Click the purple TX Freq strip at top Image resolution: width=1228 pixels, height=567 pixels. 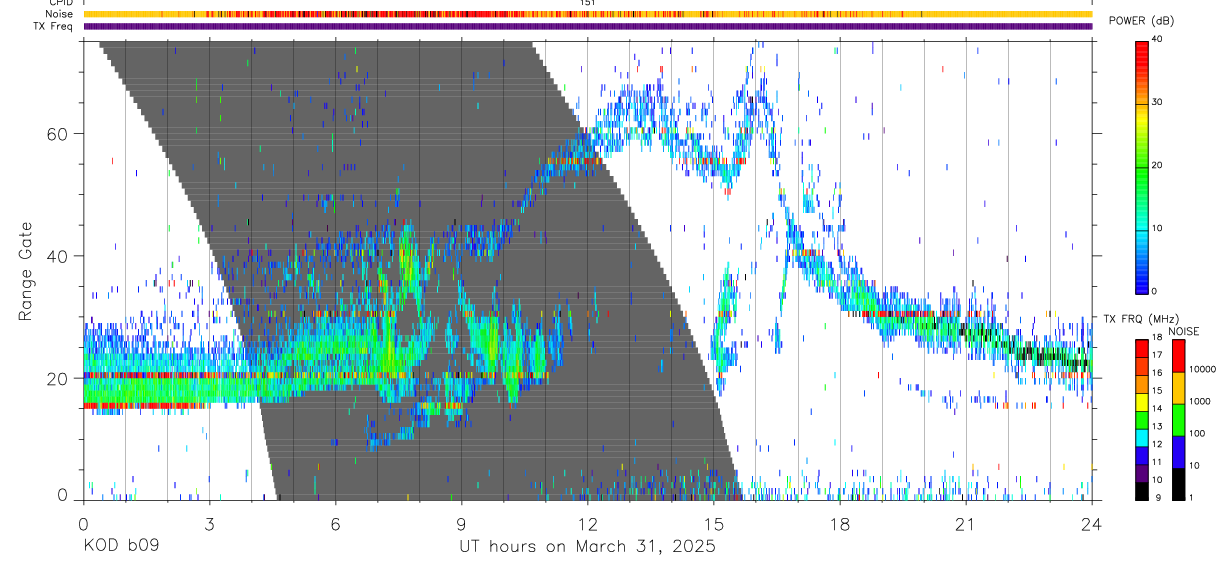587,26
